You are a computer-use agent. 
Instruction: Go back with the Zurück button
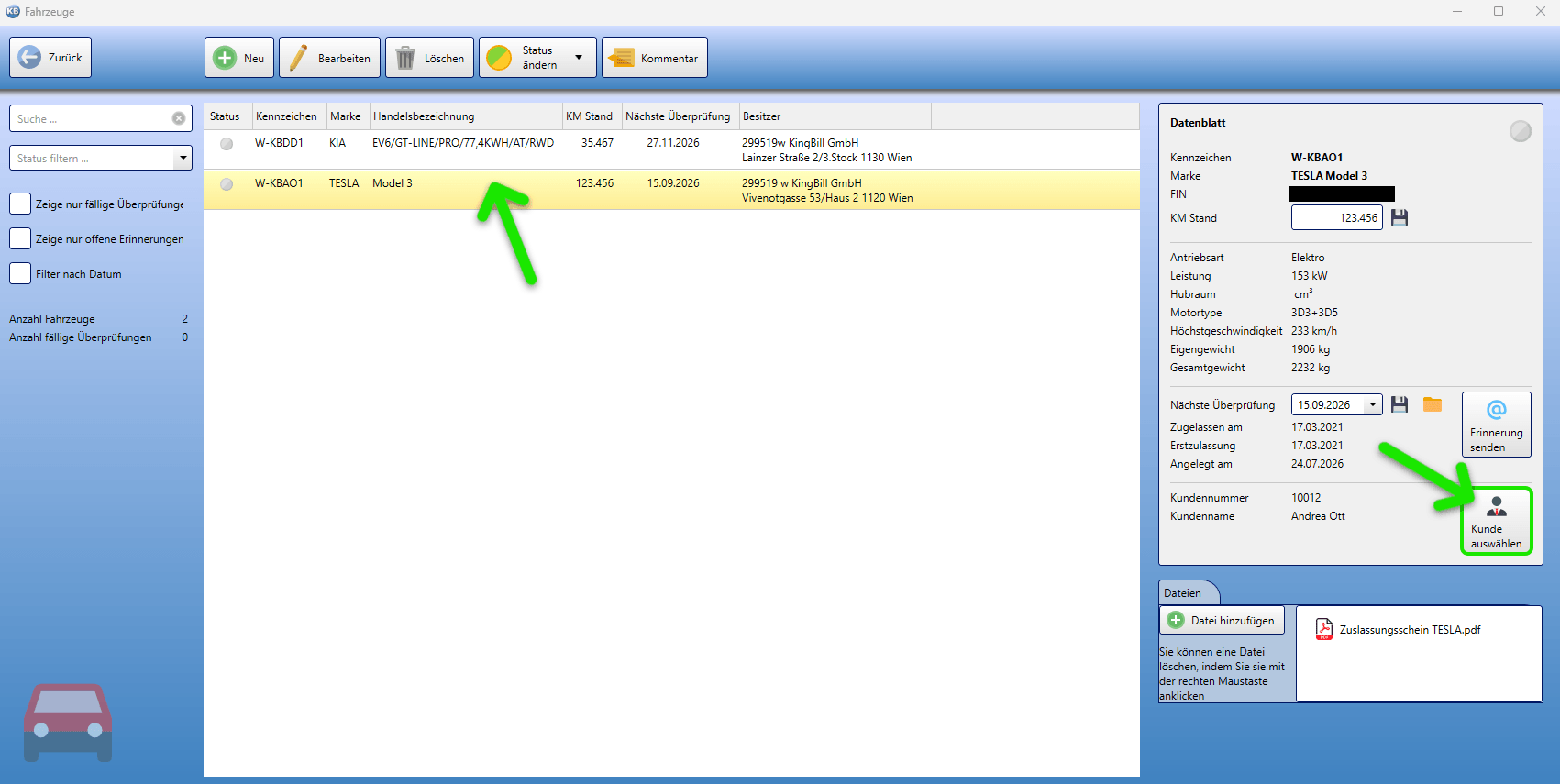pos(50,57)
